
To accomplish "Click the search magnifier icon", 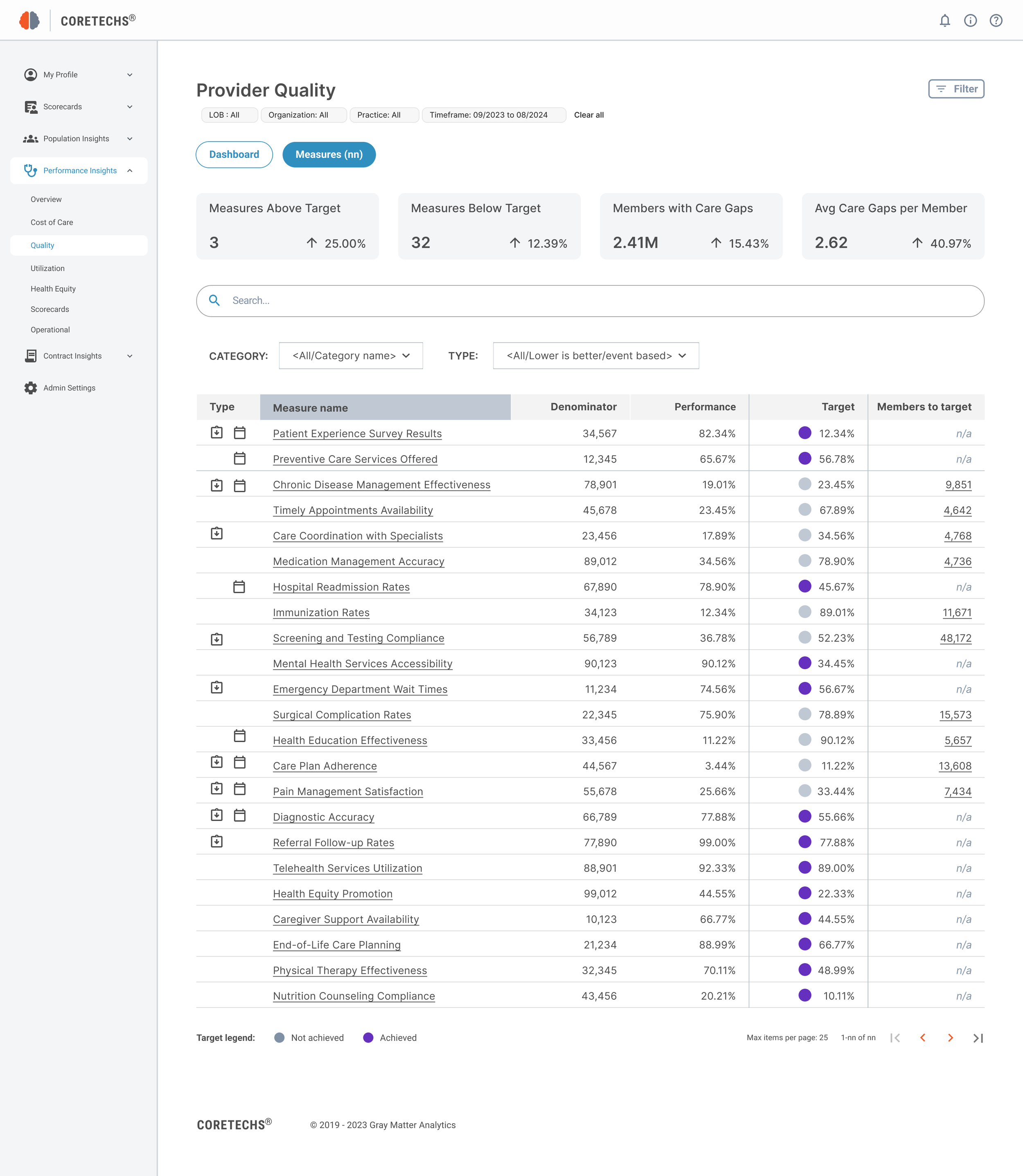I will click(215, 300).
